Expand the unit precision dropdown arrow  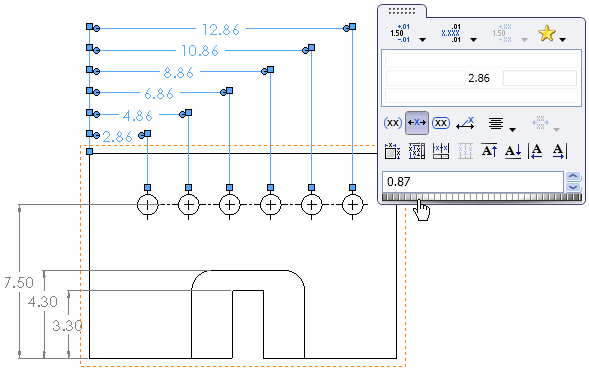(473, 39)
